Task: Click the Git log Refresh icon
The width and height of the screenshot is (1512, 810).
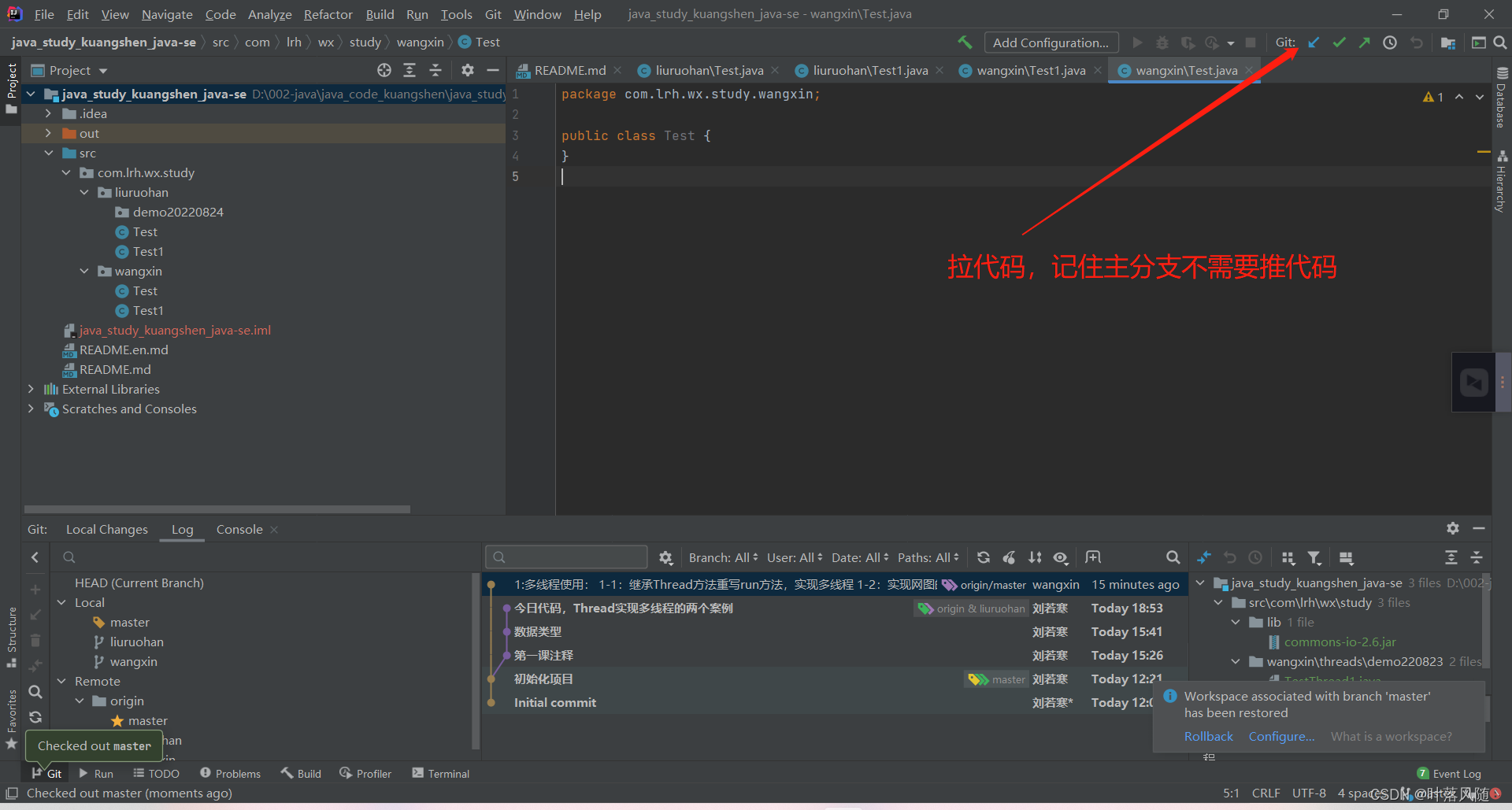Action: coord(984,557)
